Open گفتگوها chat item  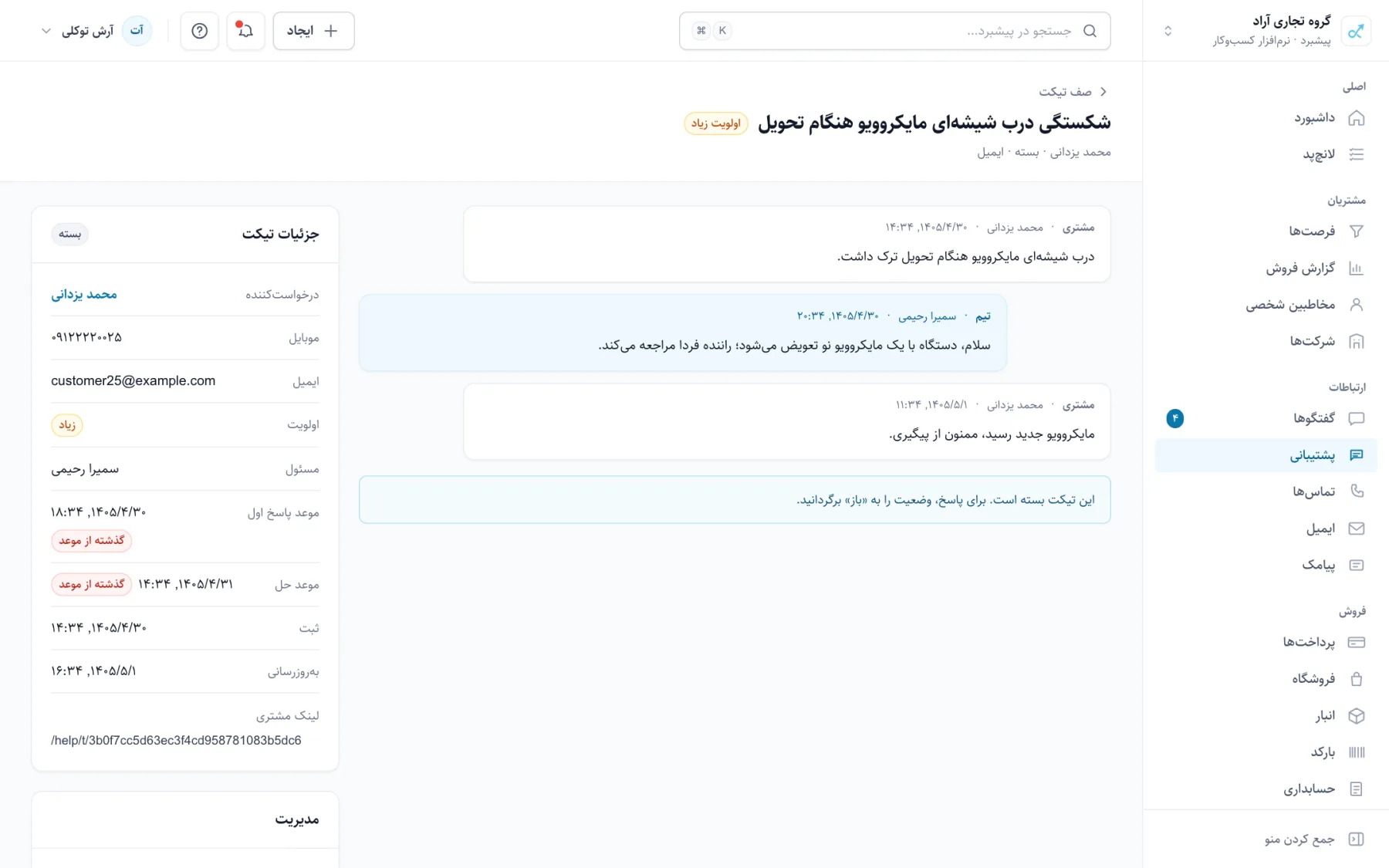[1266, 418]
